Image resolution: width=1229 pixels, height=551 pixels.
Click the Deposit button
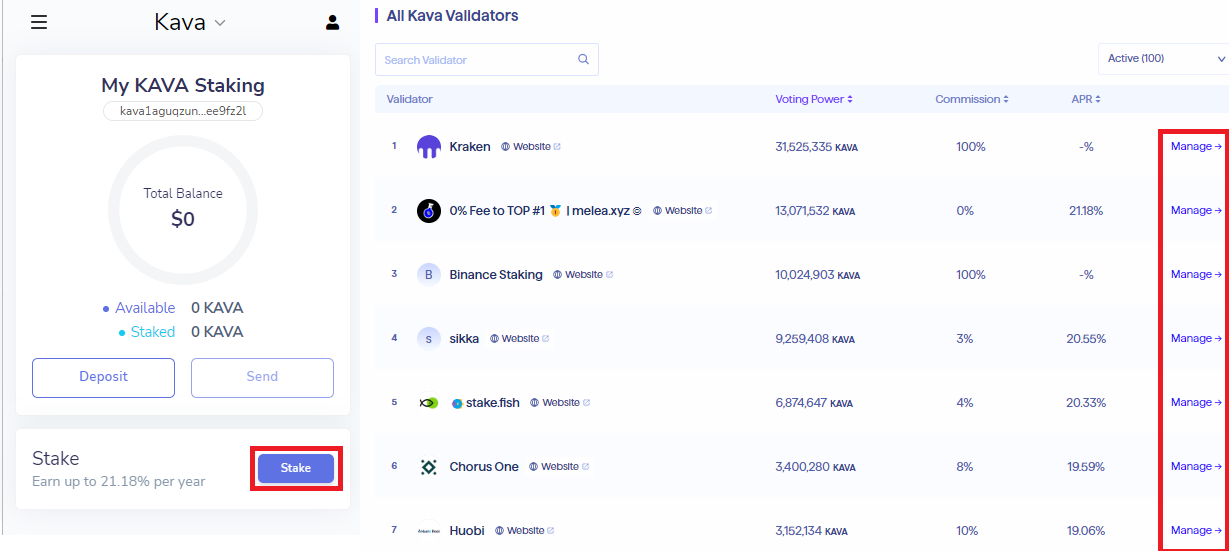point(103,377)
